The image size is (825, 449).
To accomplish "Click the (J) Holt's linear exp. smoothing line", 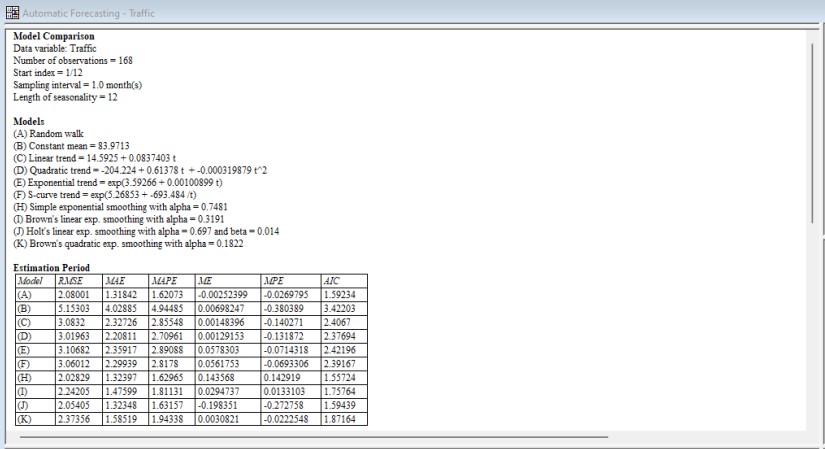I will 146,230.
